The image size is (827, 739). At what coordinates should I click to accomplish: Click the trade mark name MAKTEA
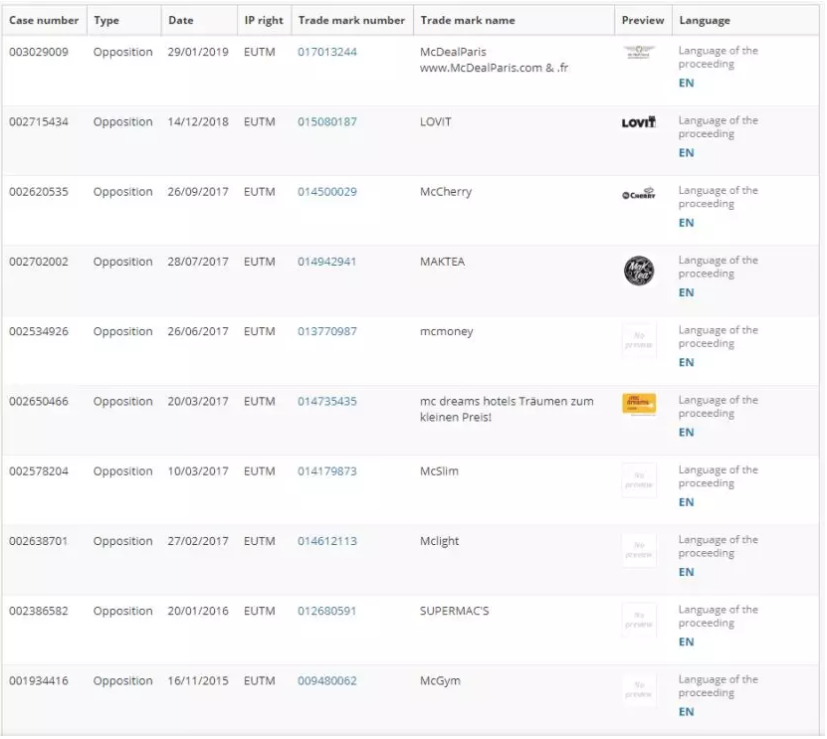443,262
